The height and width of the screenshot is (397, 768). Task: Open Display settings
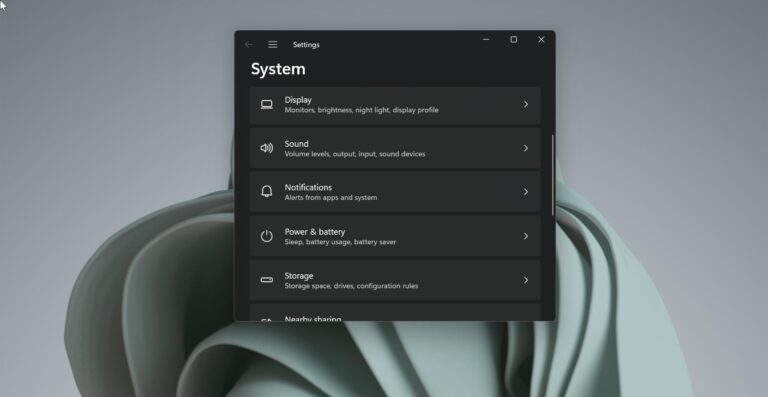395,105
